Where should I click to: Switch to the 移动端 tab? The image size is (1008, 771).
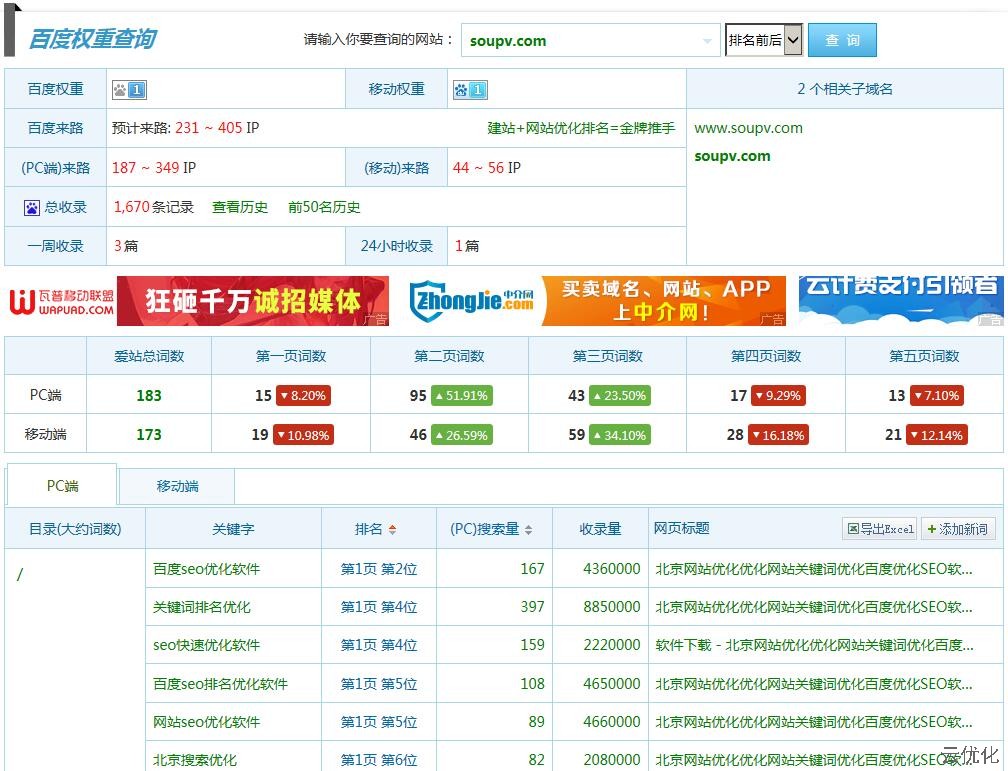pyautogui.click(x=177, y=486)
